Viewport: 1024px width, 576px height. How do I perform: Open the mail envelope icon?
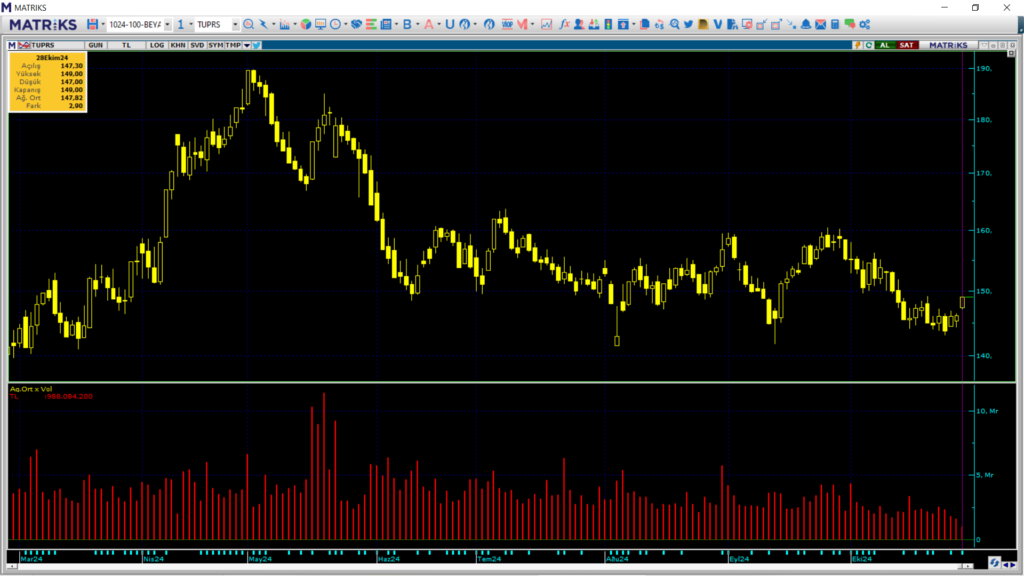click(820, 24)
